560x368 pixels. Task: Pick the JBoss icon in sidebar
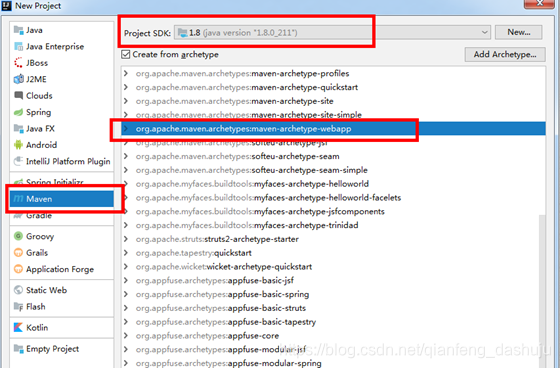coord(18,63)
